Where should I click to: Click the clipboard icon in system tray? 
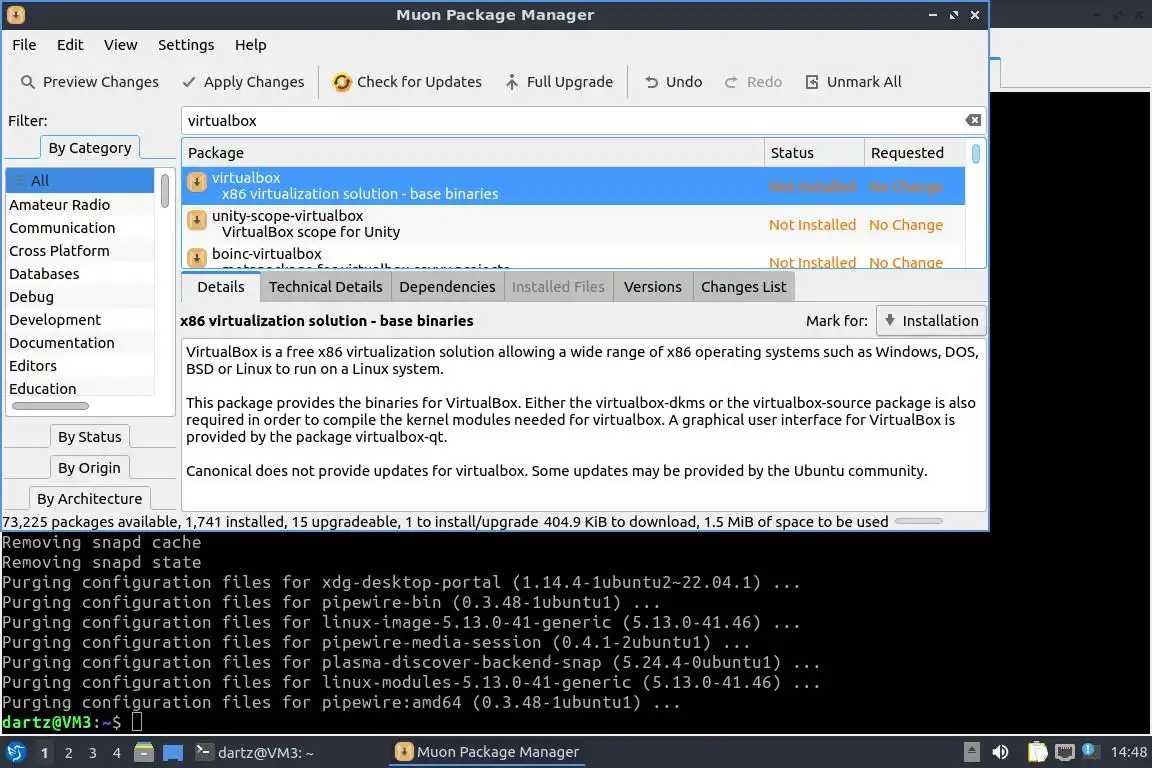1037,752
